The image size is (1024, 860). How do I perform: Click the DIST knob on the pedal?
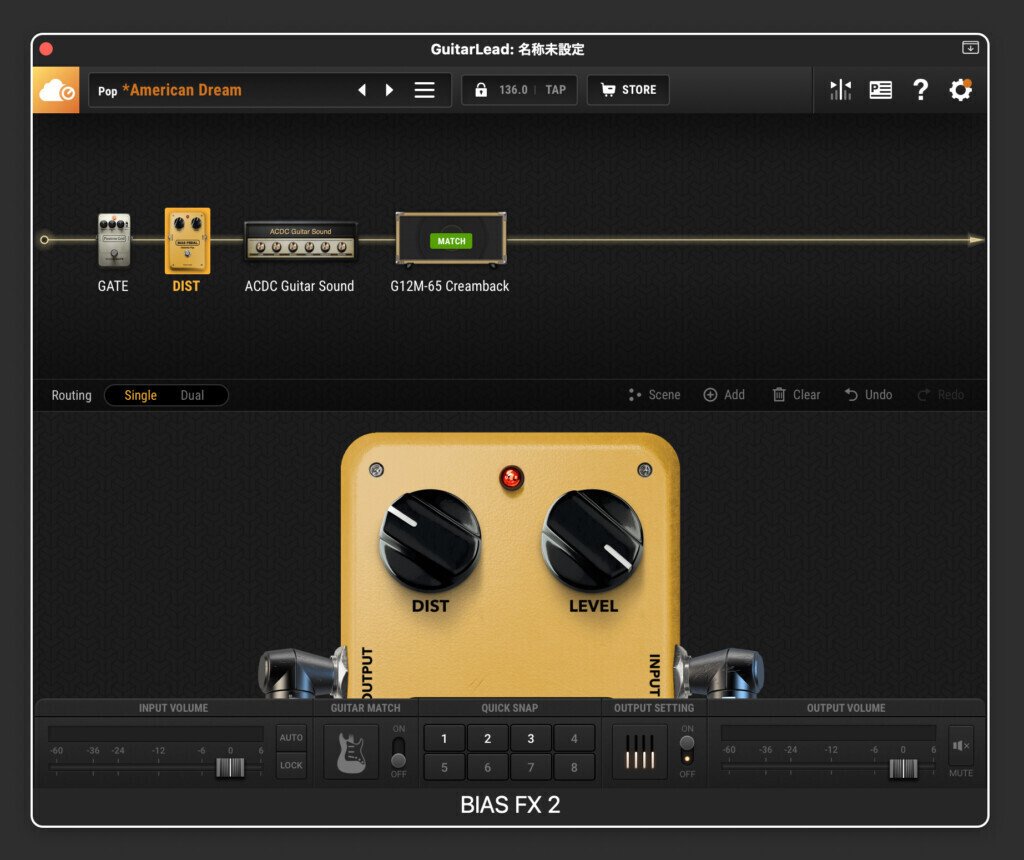point(430,541)
